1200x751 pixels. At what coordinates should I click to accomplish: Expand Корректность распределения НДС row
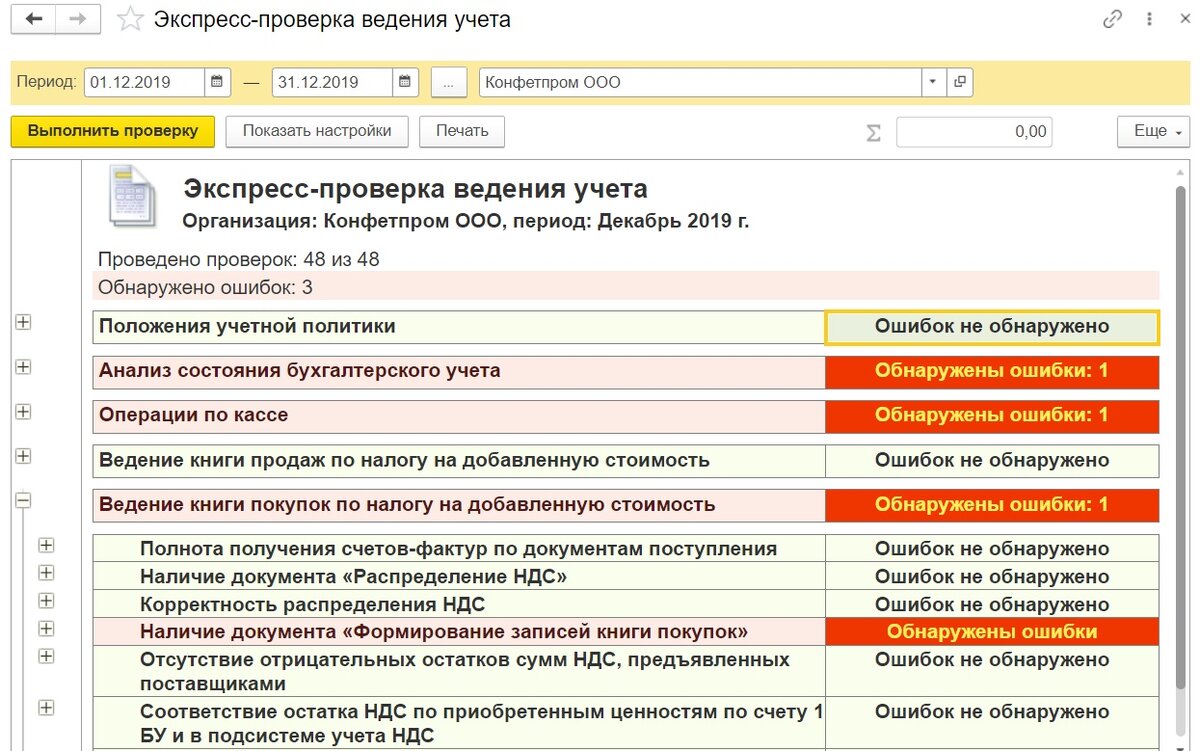click(46, 600)
